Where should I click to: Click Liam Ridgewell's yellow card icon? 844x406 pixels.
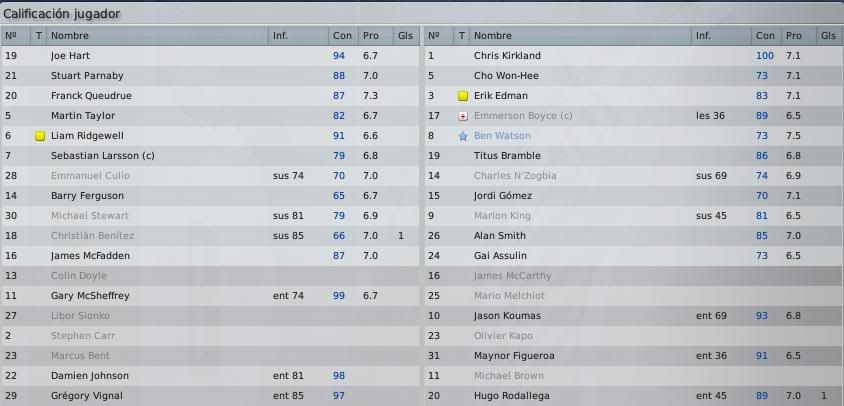[39, 136]
